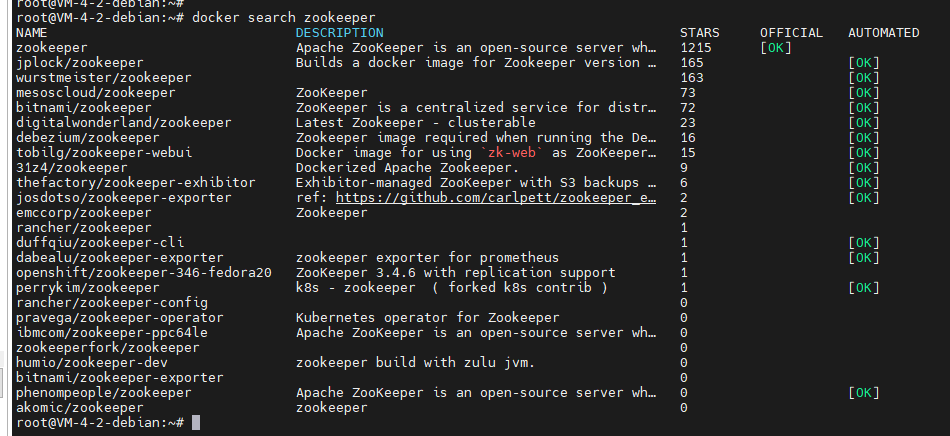Screen dimensions: 950x436
Task: Click the pravega/zookeeper-operator image name
Action: (112, 318)
